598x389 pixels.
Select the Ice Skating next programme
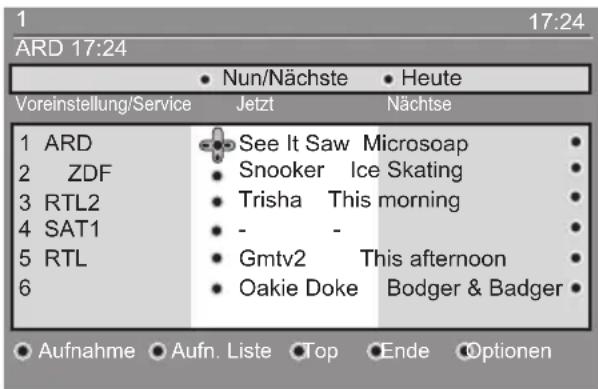407,170
